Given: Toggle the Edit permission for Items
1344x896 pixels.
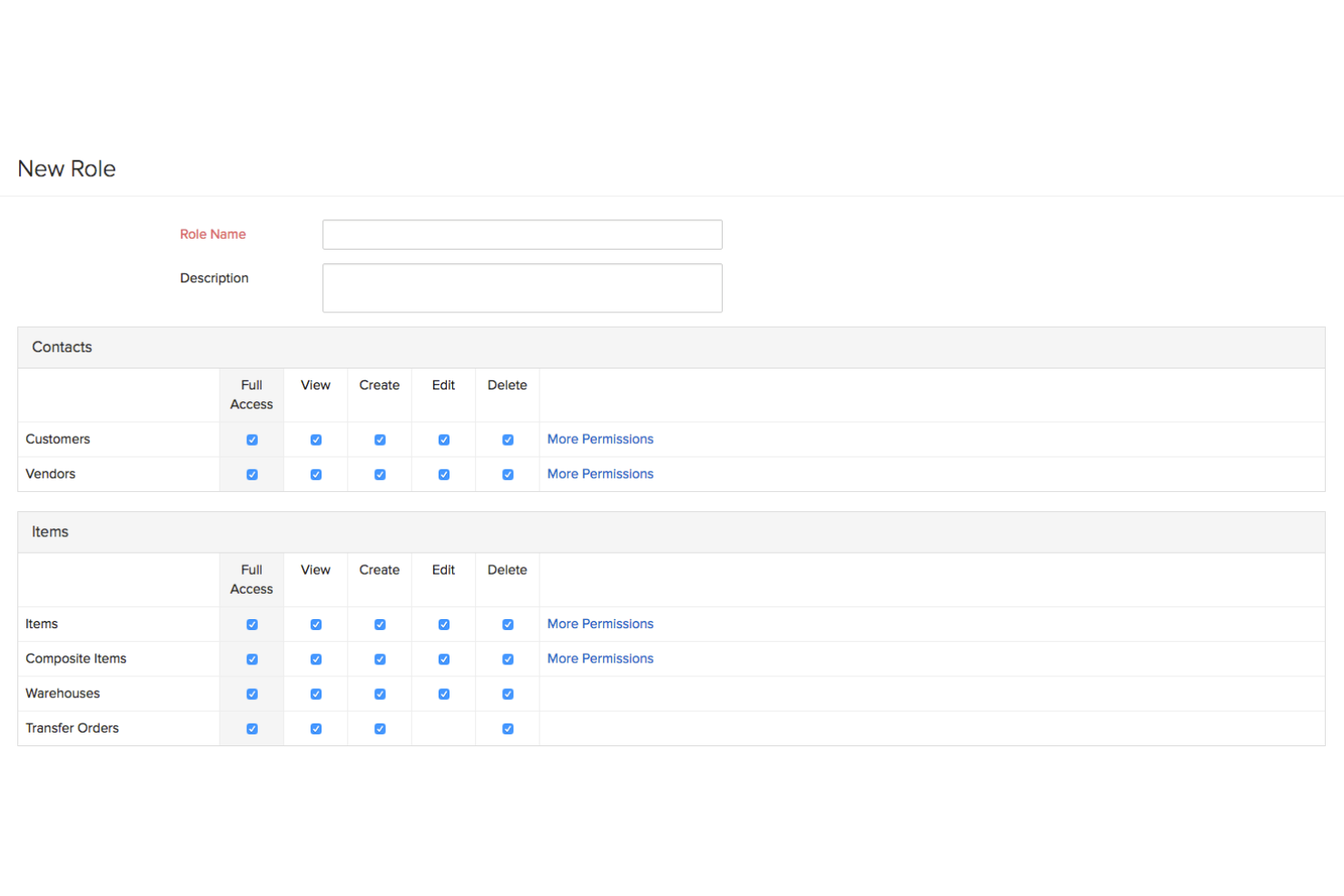Looking at the screenshot, I should point(444,624).
